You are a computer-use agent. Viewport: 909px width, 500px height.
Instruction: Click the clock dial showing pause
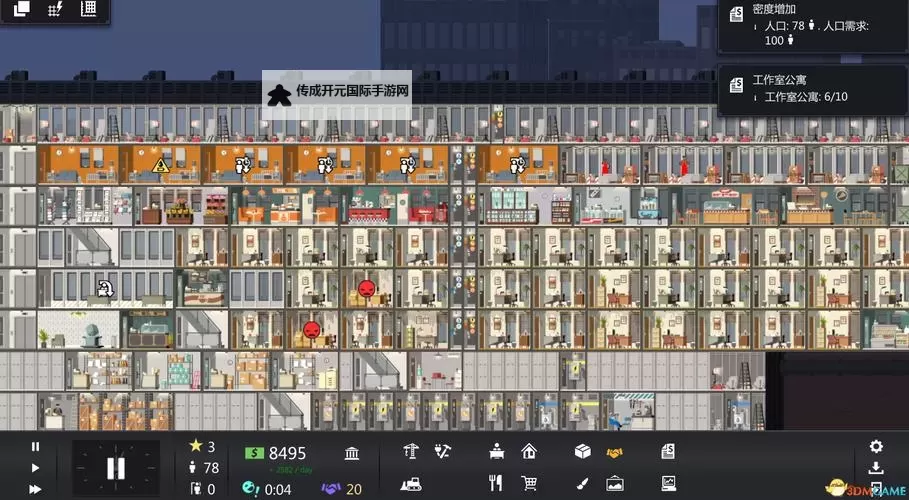[x=116, y=468]
